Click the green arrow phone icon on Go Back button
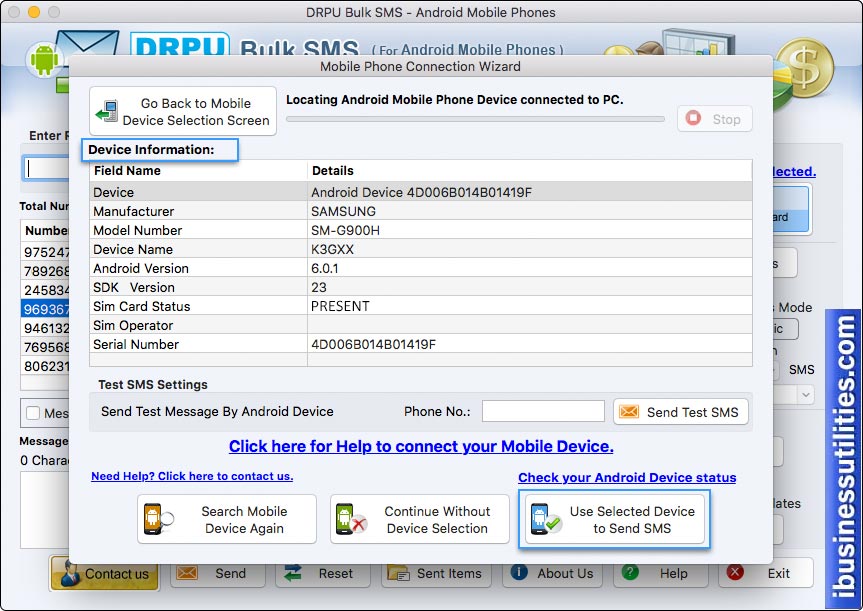Viewport: 863px width, 611px height. click(x=106, y=112)
